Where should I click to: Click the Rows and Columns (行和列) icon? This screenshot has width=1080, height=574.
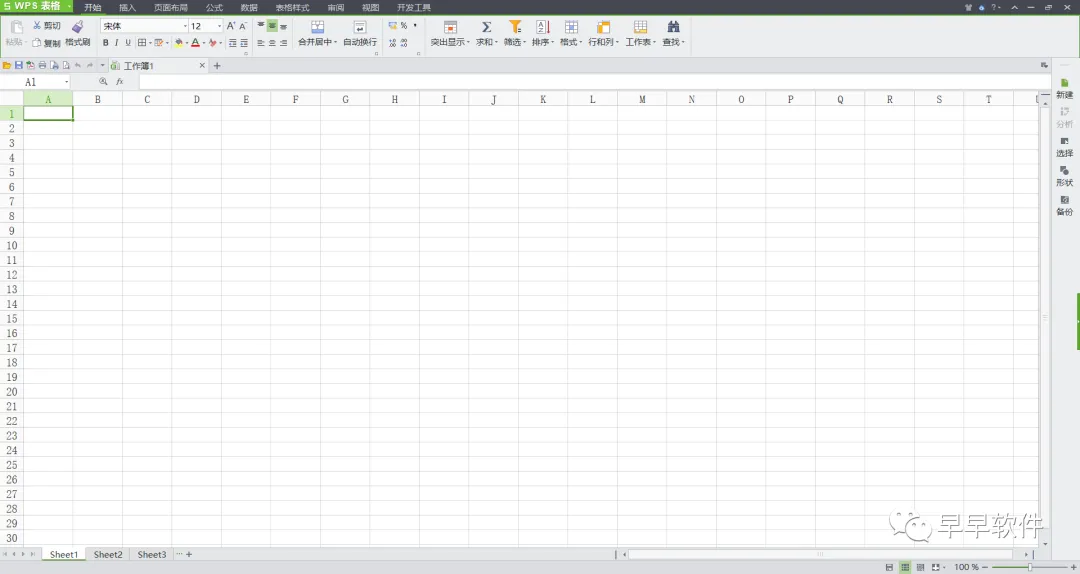(x=603, y=27)
